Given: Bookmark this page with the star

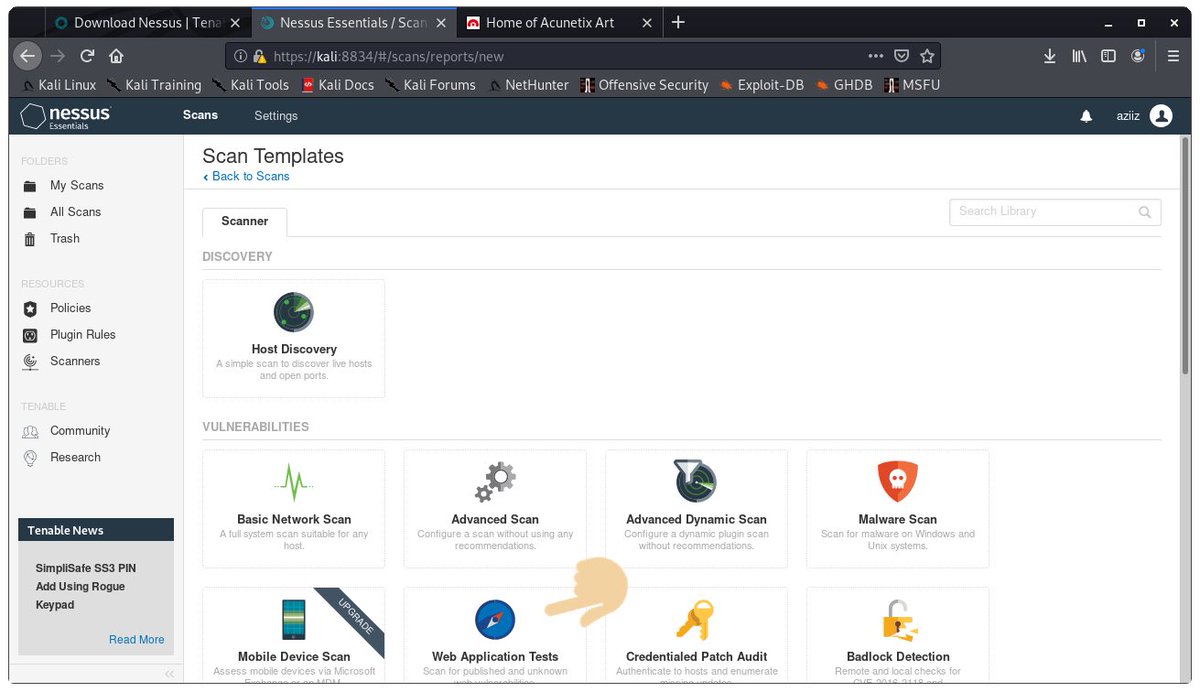Looking at the screenshot, I should pos(927,56).
